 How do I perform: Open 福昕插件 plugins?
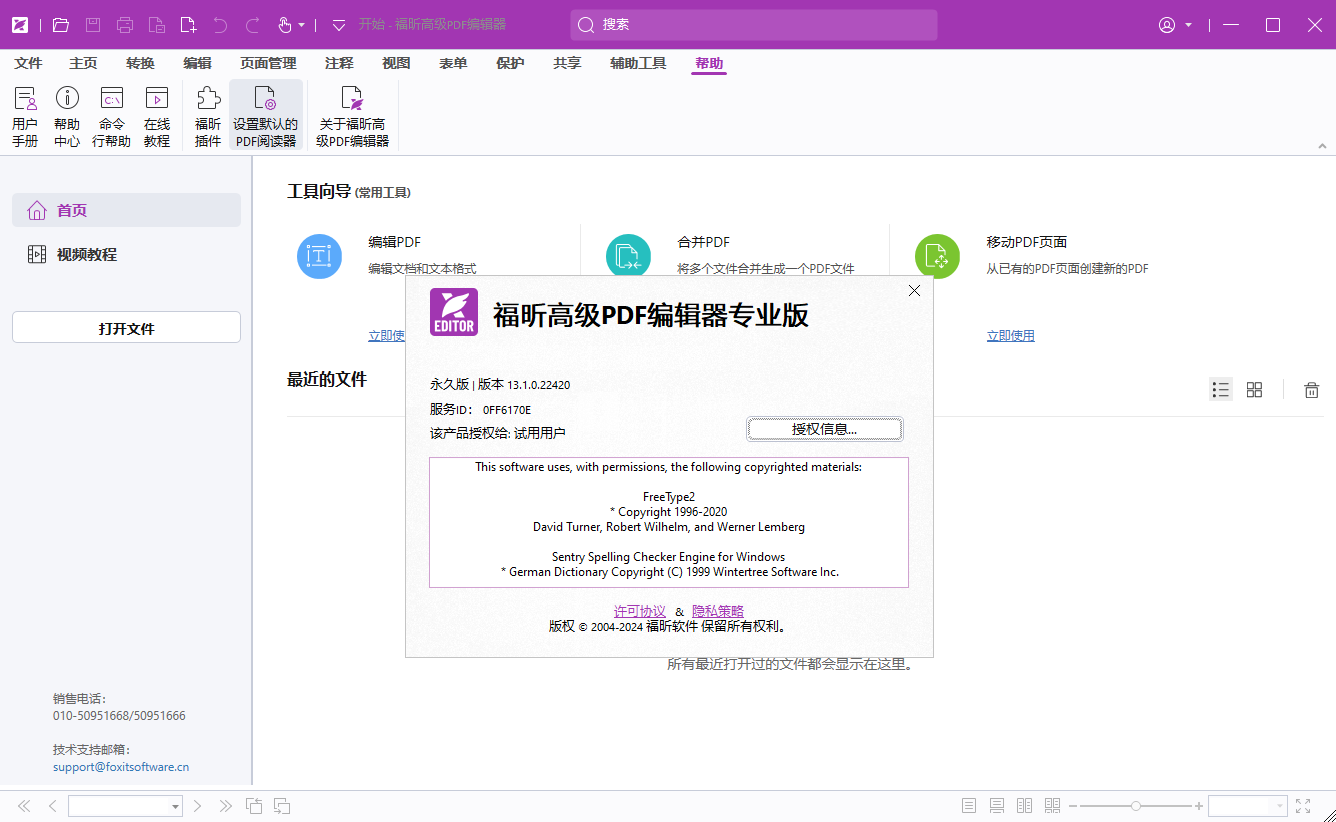click(x=208, y=116)
